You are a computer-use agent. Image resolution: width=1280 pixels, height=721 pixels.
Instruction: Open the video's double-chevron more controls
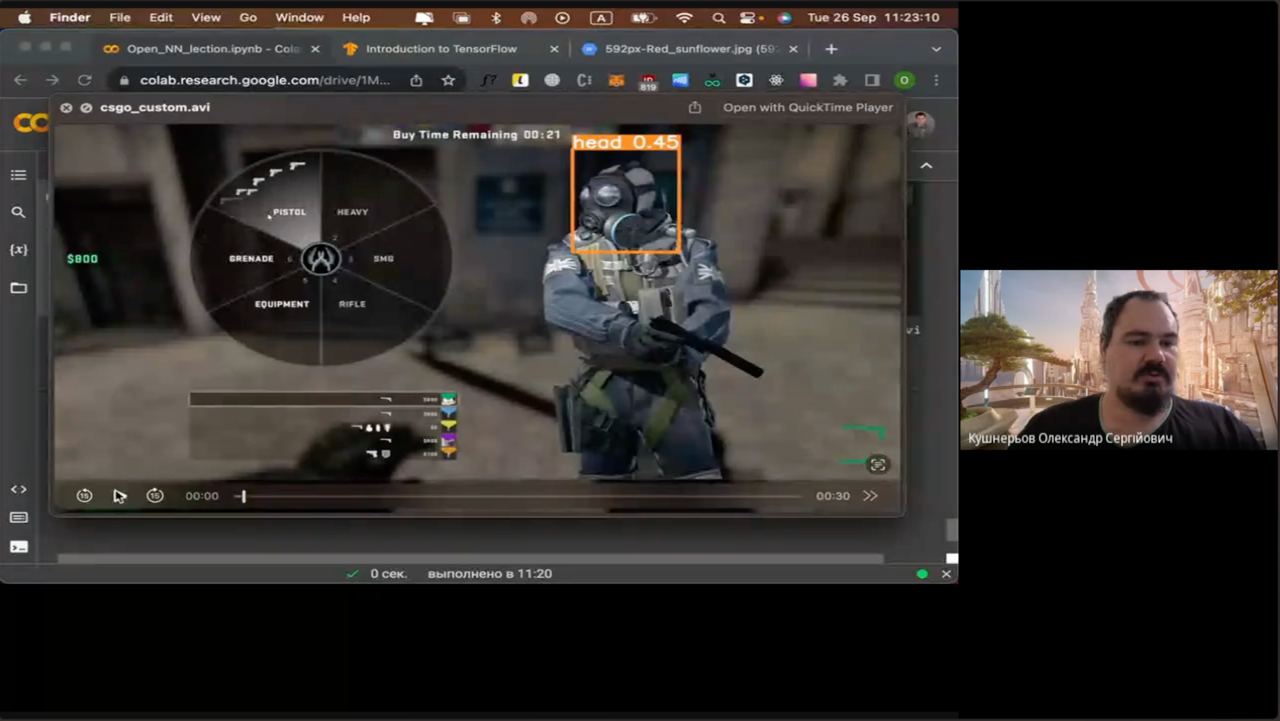(x=870, y=495)
